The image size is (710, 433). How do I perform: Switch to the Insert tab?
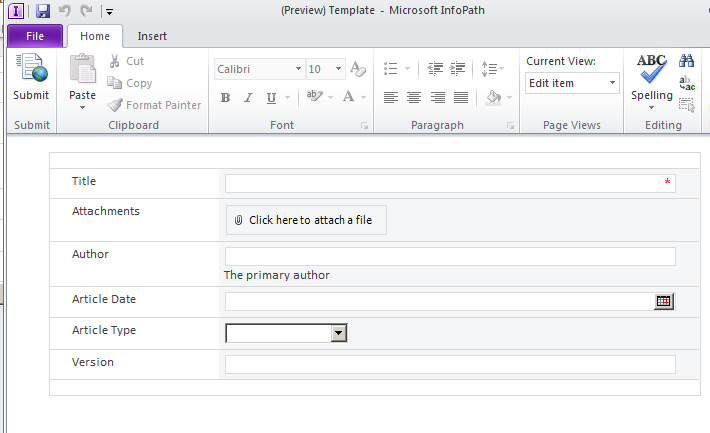[x=152, y=36]
